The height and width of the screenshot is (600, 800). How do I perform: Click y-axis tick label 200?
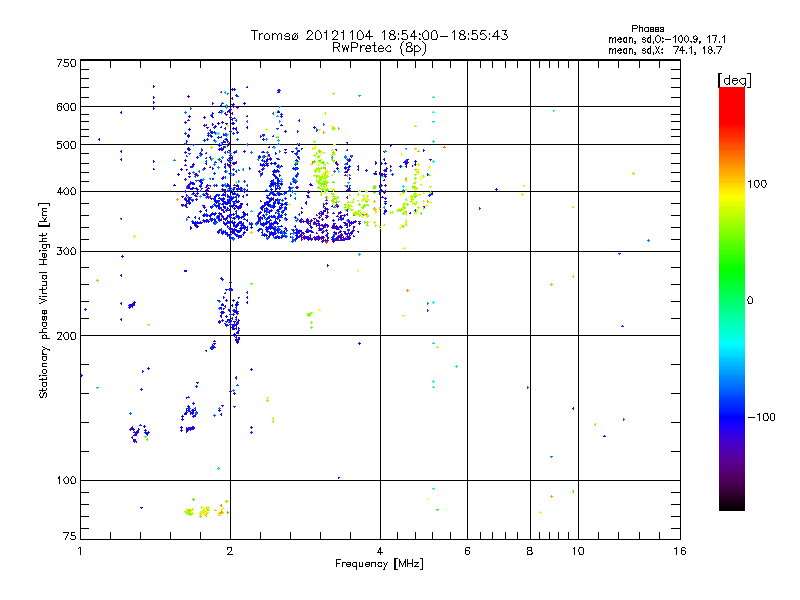66,336
